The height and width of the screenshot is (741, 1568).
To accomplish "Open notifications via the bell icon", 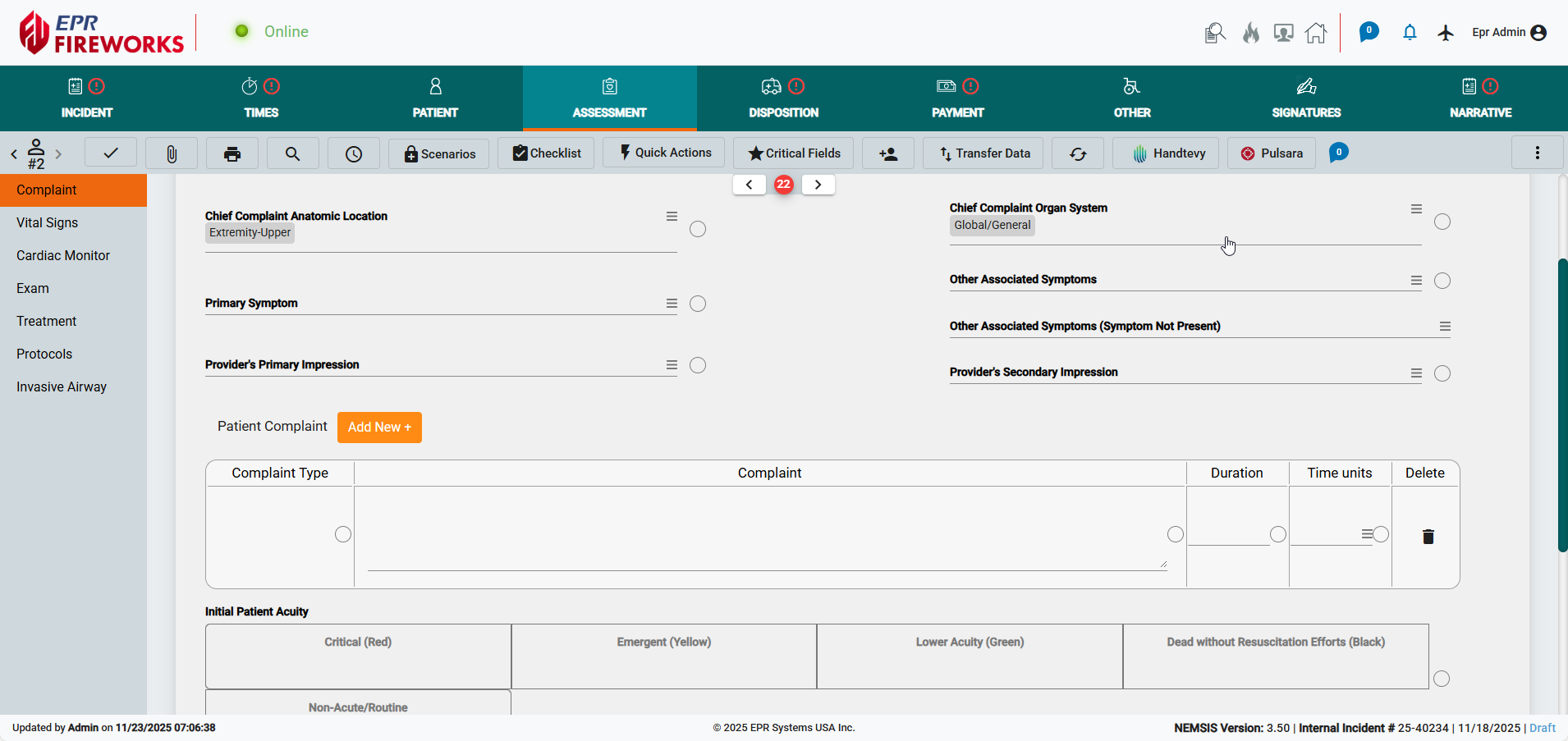I will tap(1410, 33).
